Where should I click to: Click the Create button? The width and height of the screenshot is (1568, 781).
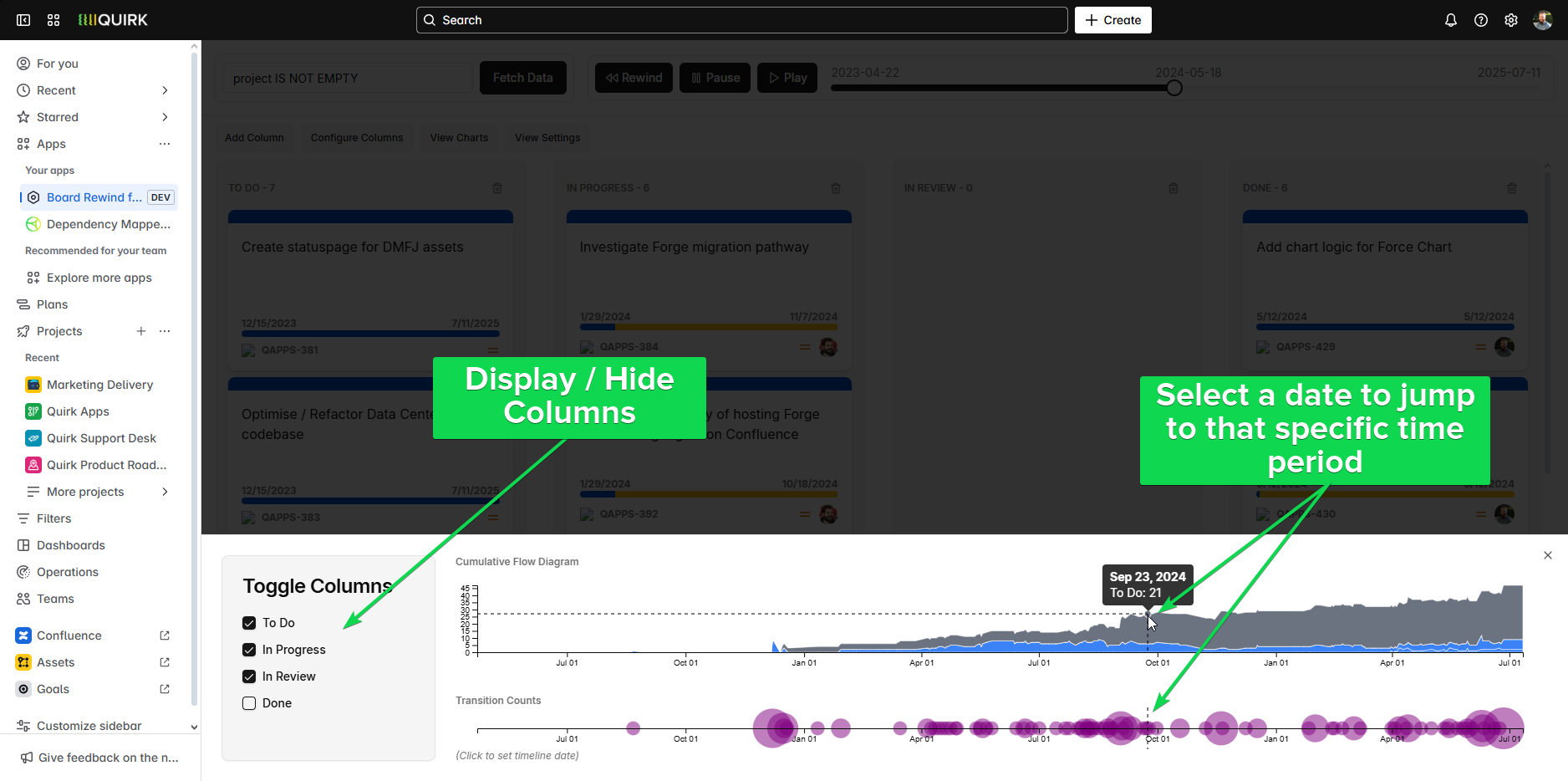(1112, 20)
